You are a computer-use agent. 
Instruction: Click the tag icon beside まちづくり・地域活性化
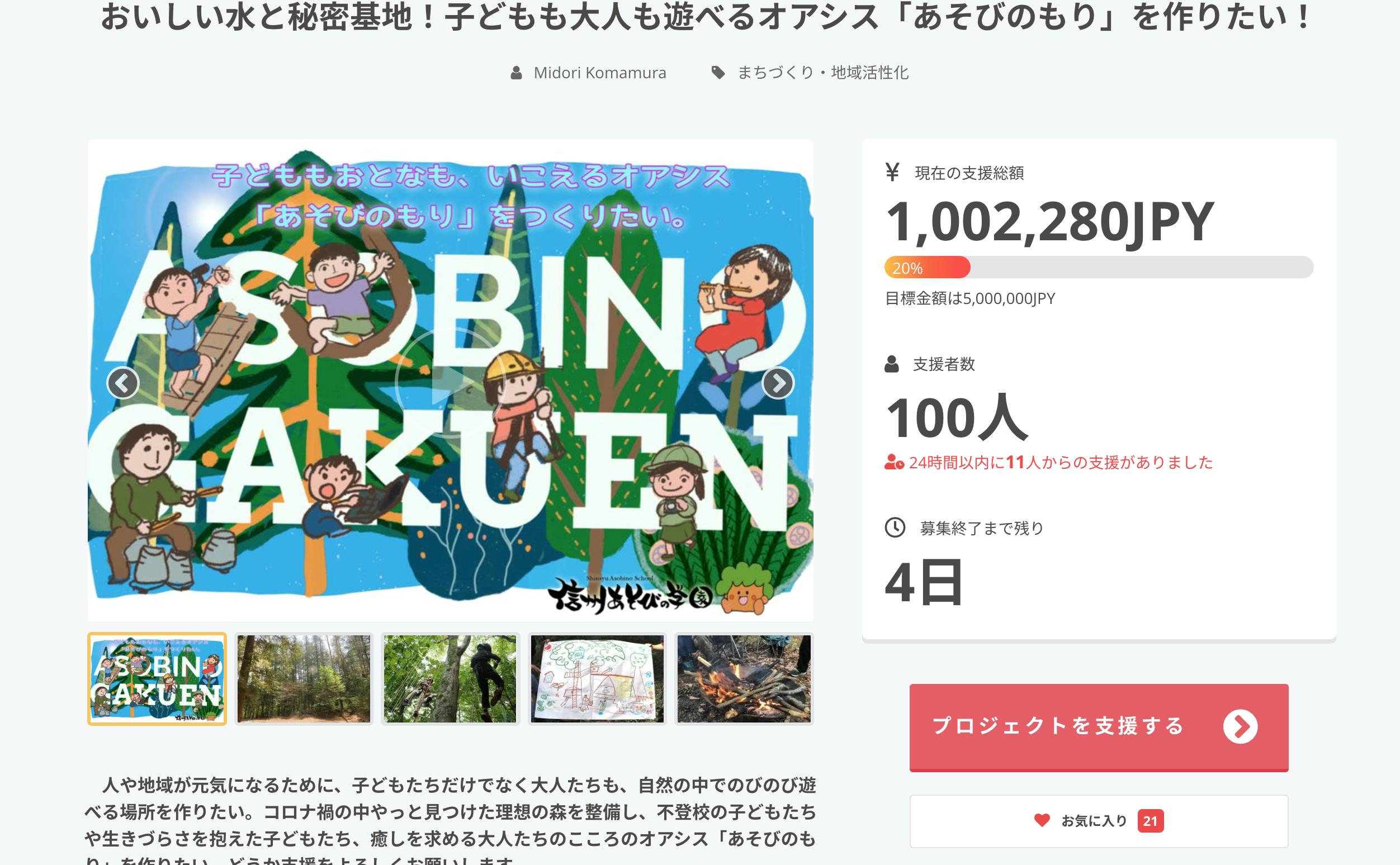pos(718,73)
